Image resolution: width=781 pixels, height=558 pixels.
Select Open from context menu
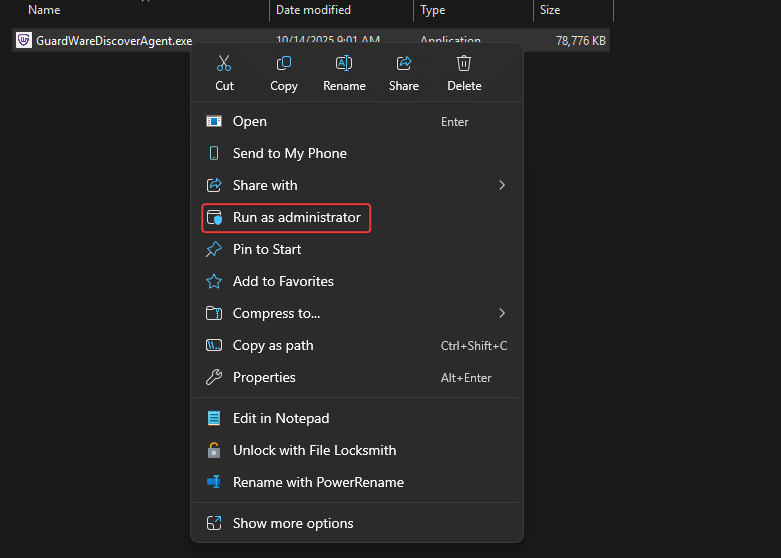coord(250,121)
